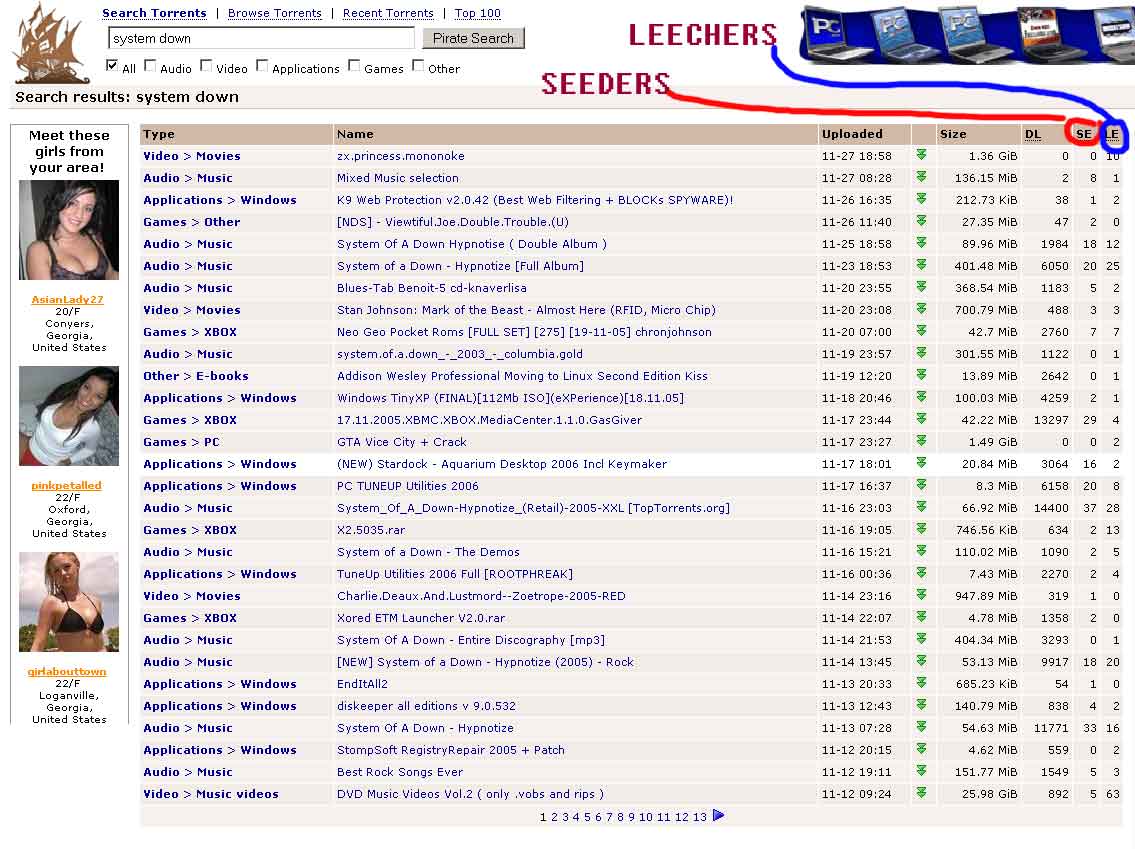Viewport: 1135px width, 849px height.
Task: Check the Other filter checkbox
Action: click(418, 65)
